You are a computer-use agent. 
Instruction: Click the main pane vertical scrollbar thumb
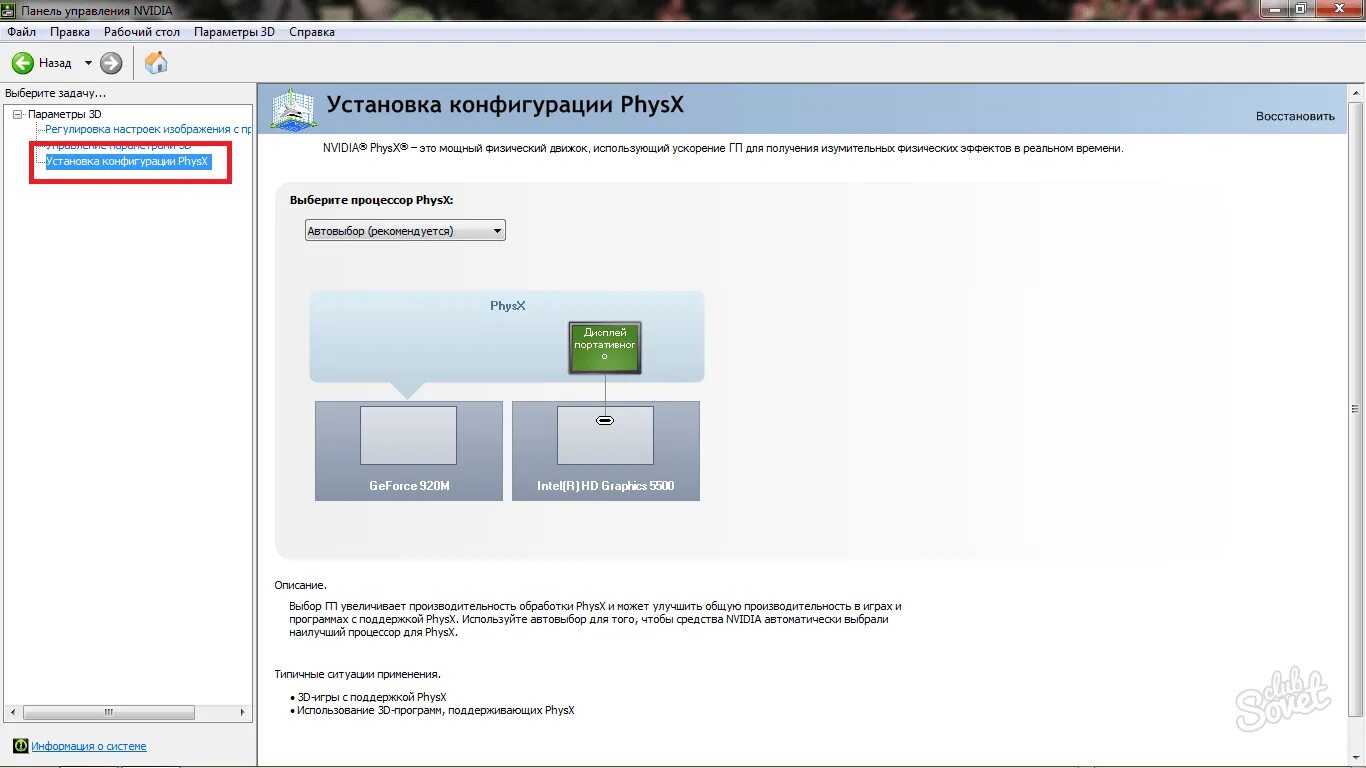click(x=1356, y=408)
